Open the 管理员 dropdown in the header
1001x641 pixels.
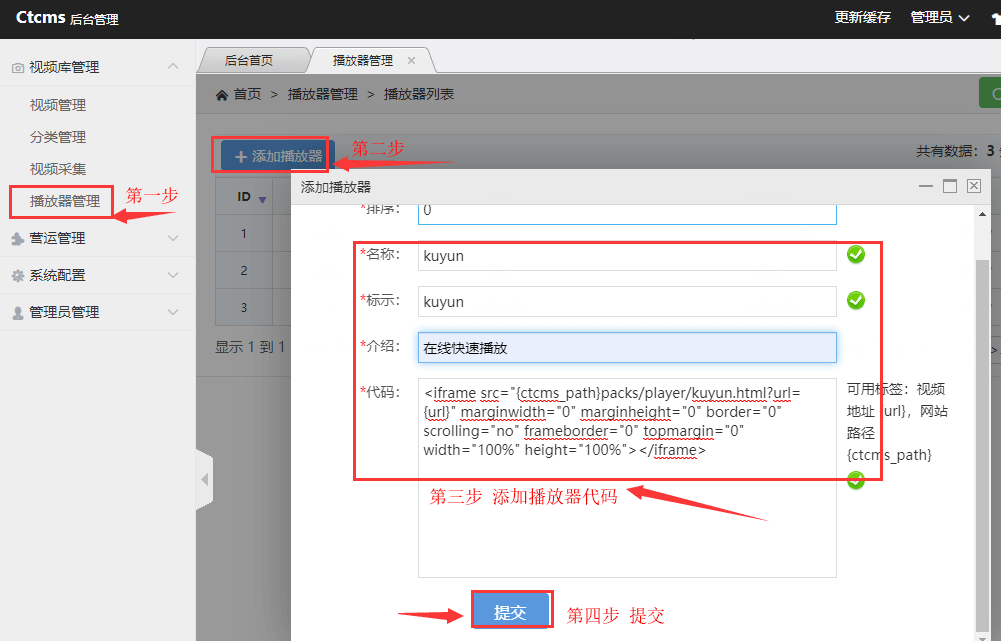(939, 17)
